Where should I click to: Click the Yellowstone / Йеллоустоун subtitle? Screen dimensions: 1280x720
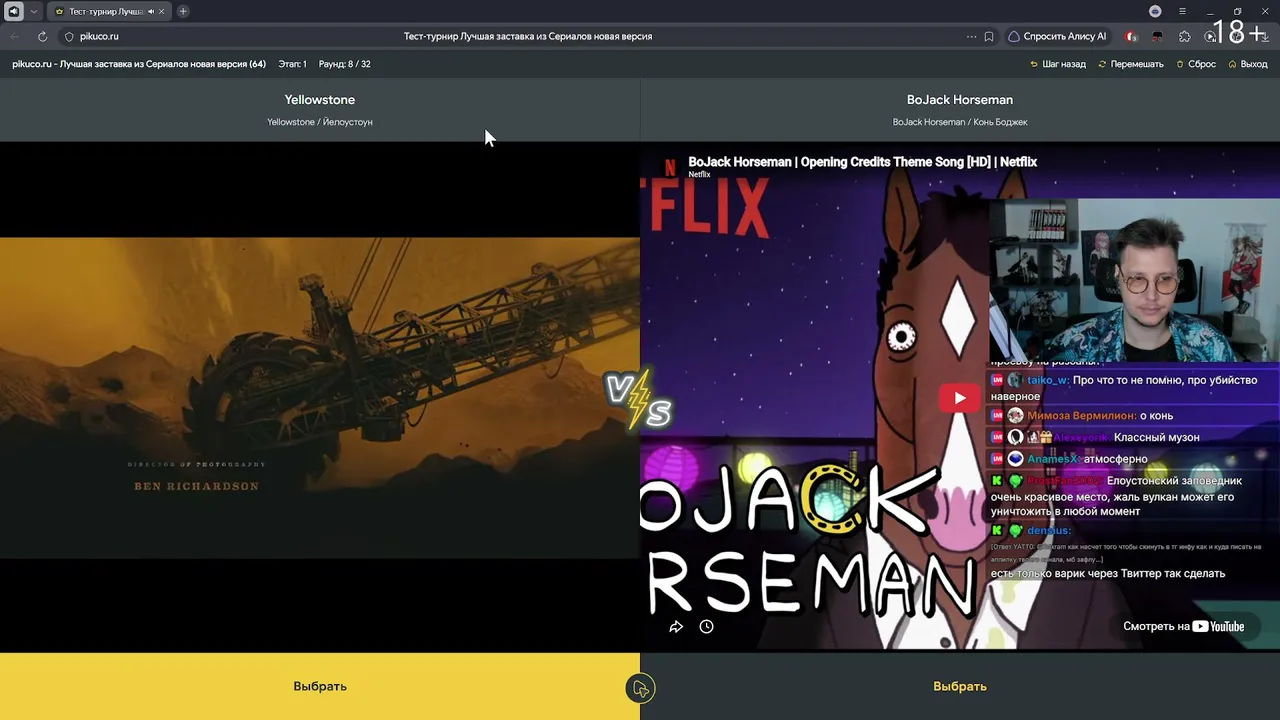320,122
